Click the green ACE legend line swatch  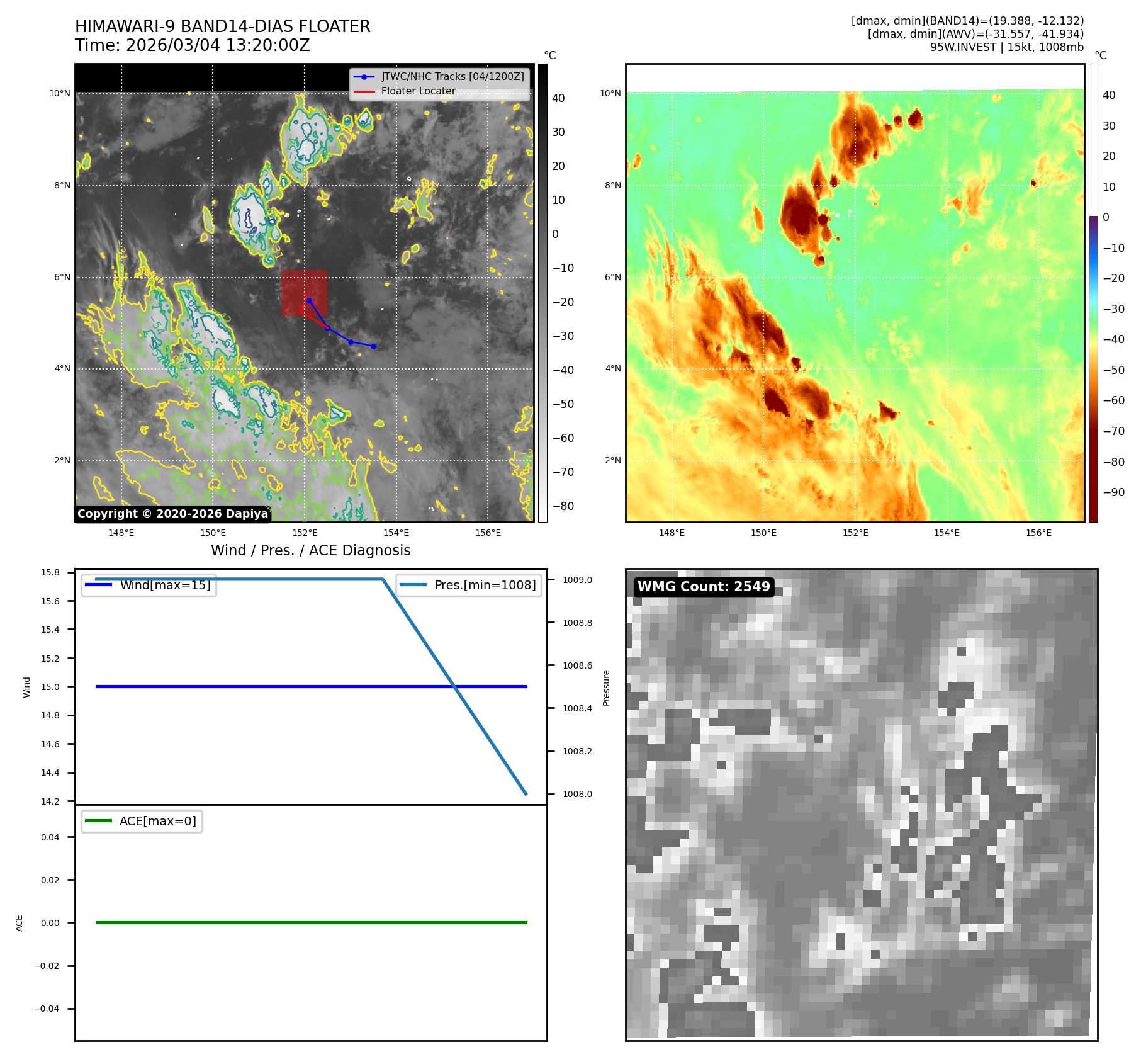pos(98,821)
